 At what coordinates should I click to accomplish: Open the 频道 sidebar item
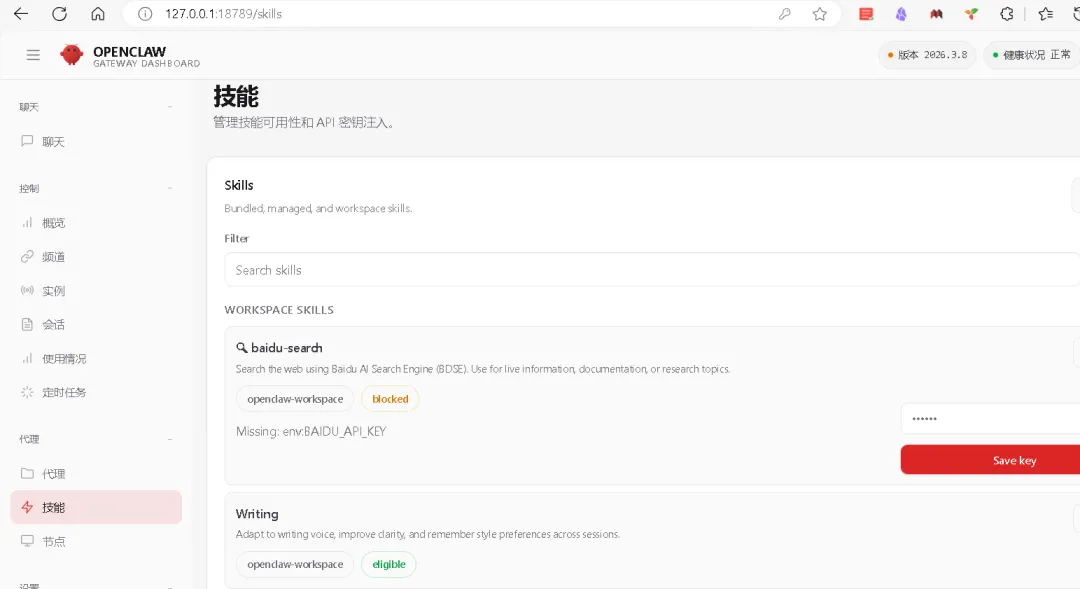53,257
